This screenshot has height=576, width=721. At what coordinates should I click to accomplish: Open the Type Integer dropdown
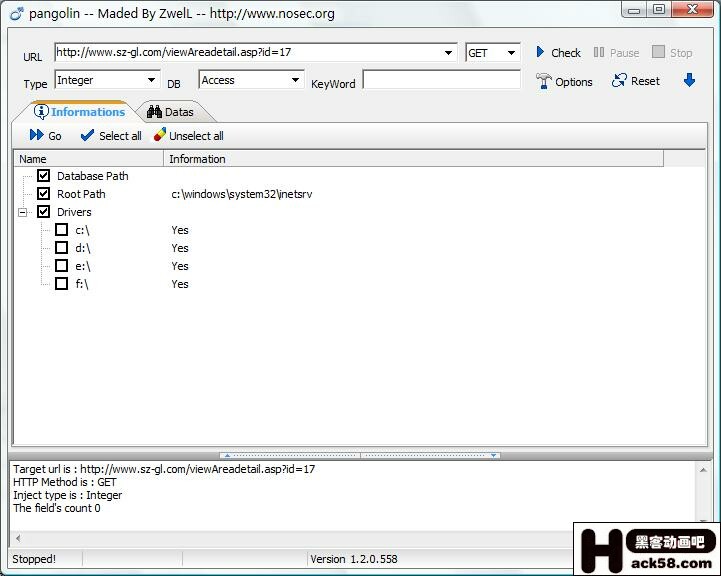coord(151,80)
